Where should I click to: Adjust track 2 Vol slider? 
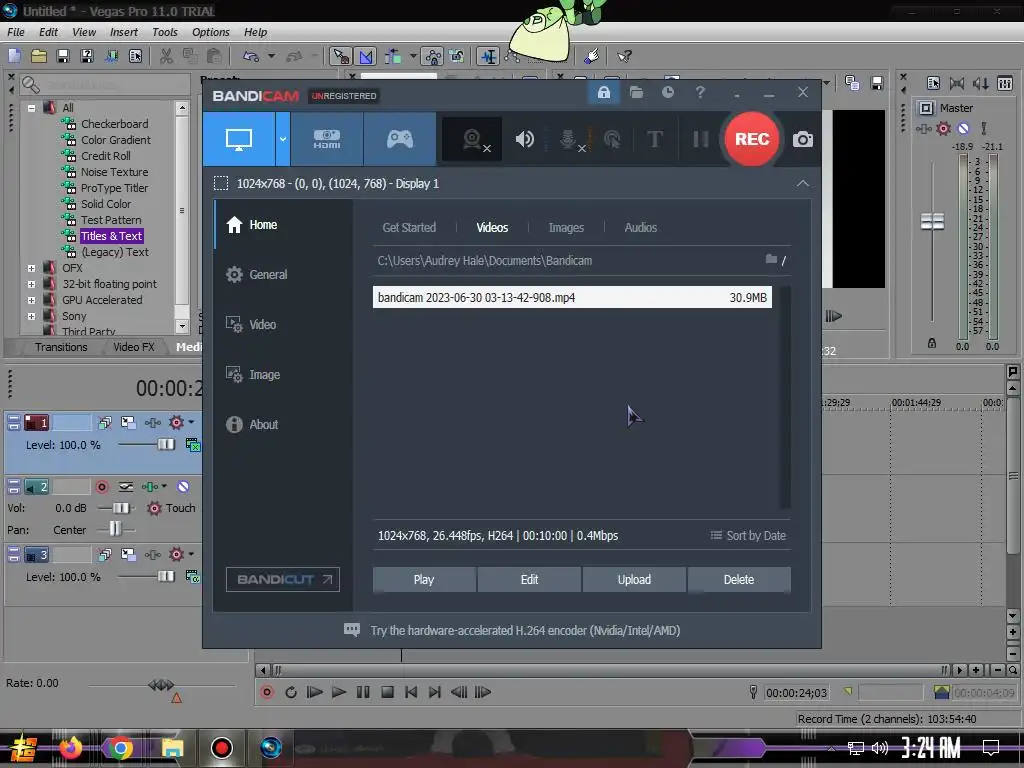[121, 507]
